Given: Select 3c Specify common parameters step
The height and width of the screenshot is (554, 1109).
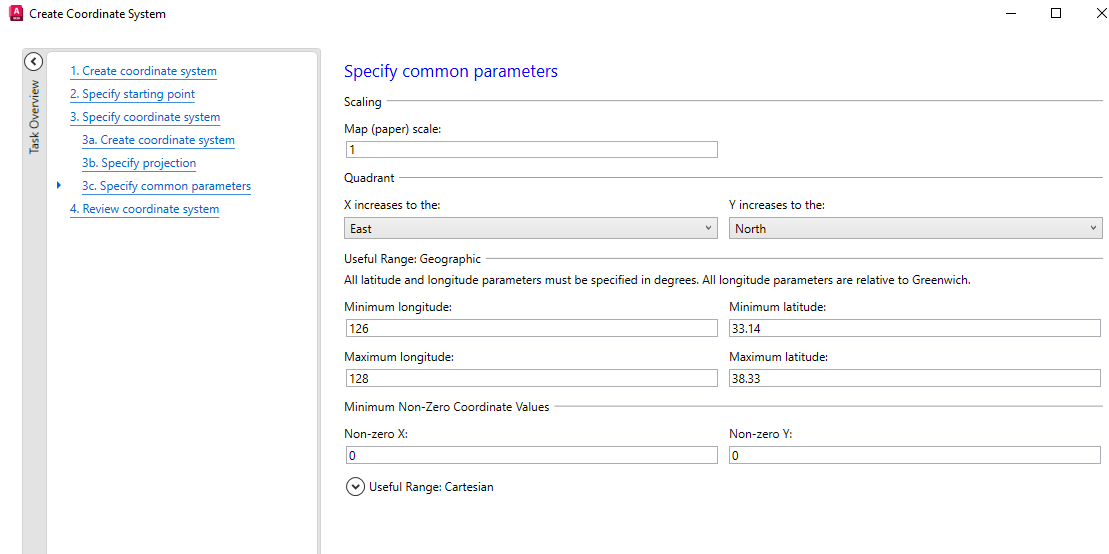Looking at the screenshot, I should pos(166,186).
